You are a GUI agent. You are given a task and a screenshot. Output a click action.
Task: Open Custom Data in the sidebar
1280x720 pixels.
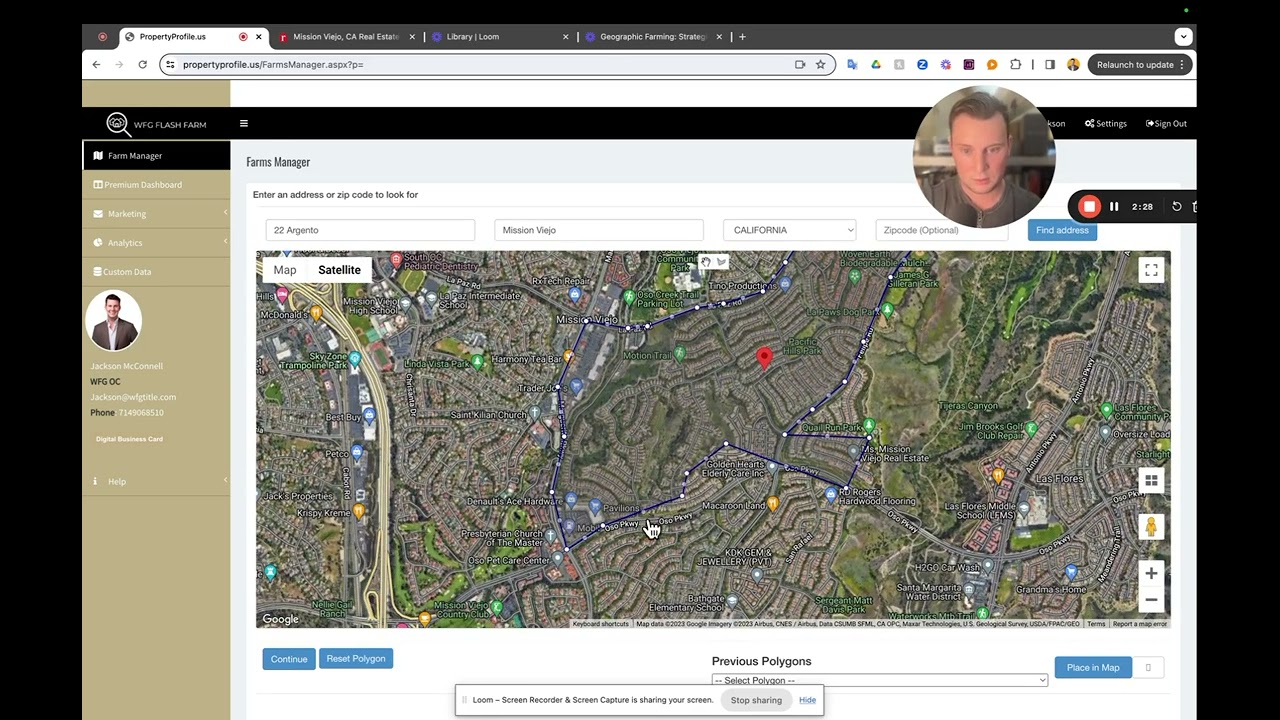(x=156, y=272)
